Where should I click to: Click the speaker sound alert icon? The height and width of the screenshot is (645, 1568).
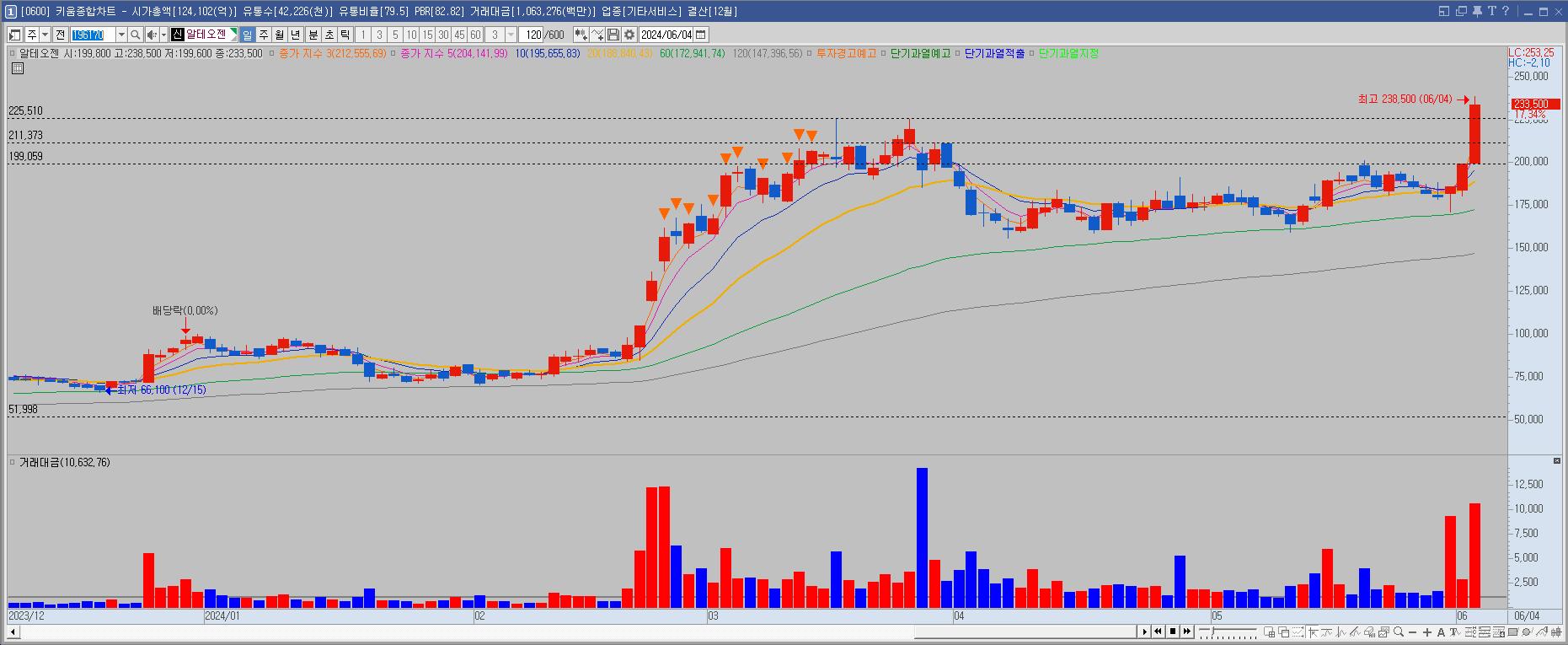point(152,35)
